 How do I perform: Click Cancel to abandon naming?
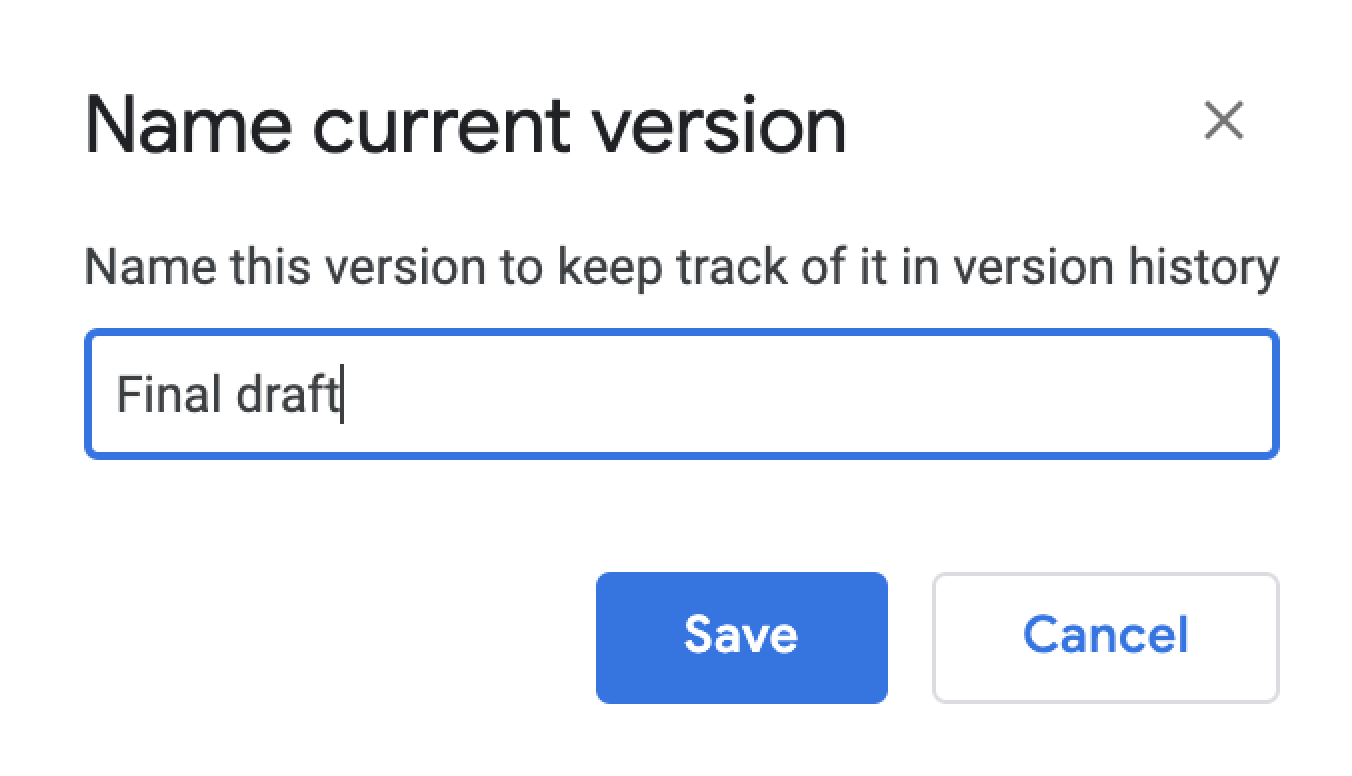tap(1105, 636)
